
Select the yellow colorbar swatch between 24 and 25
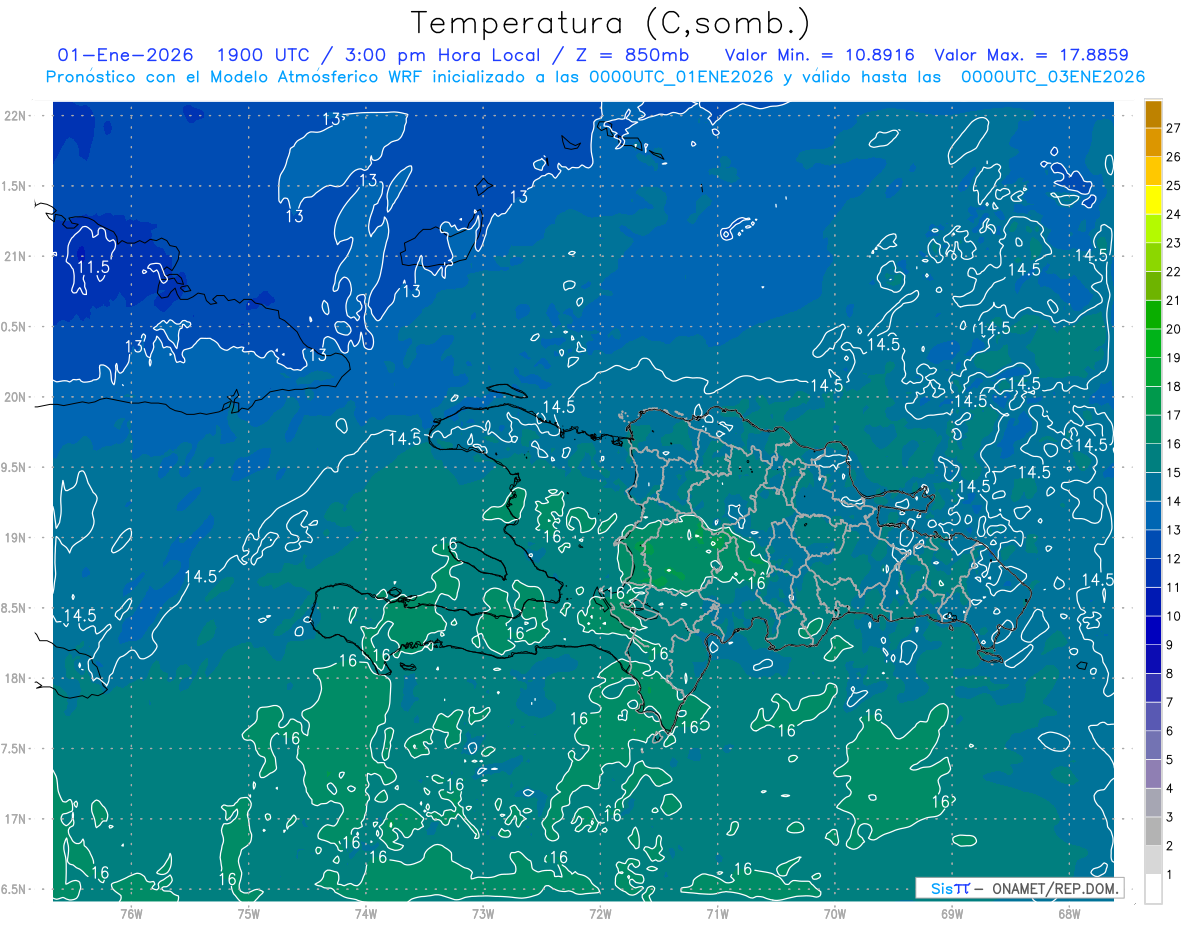pyautogui.click(x=1153, y=199)
